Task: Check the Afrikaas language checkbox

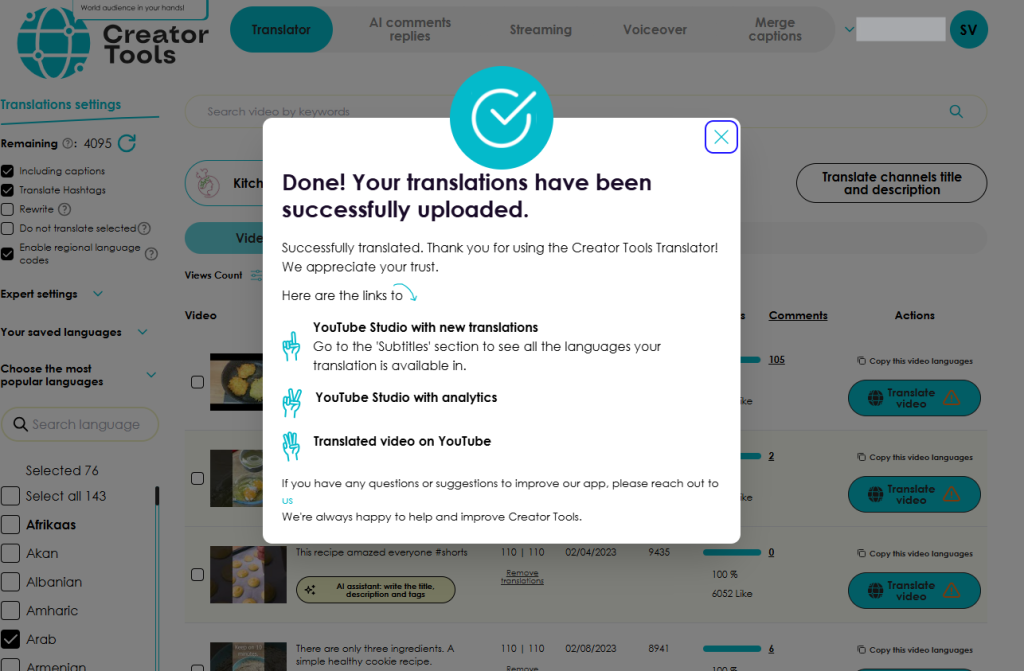Action: click(x=10, y=525)
